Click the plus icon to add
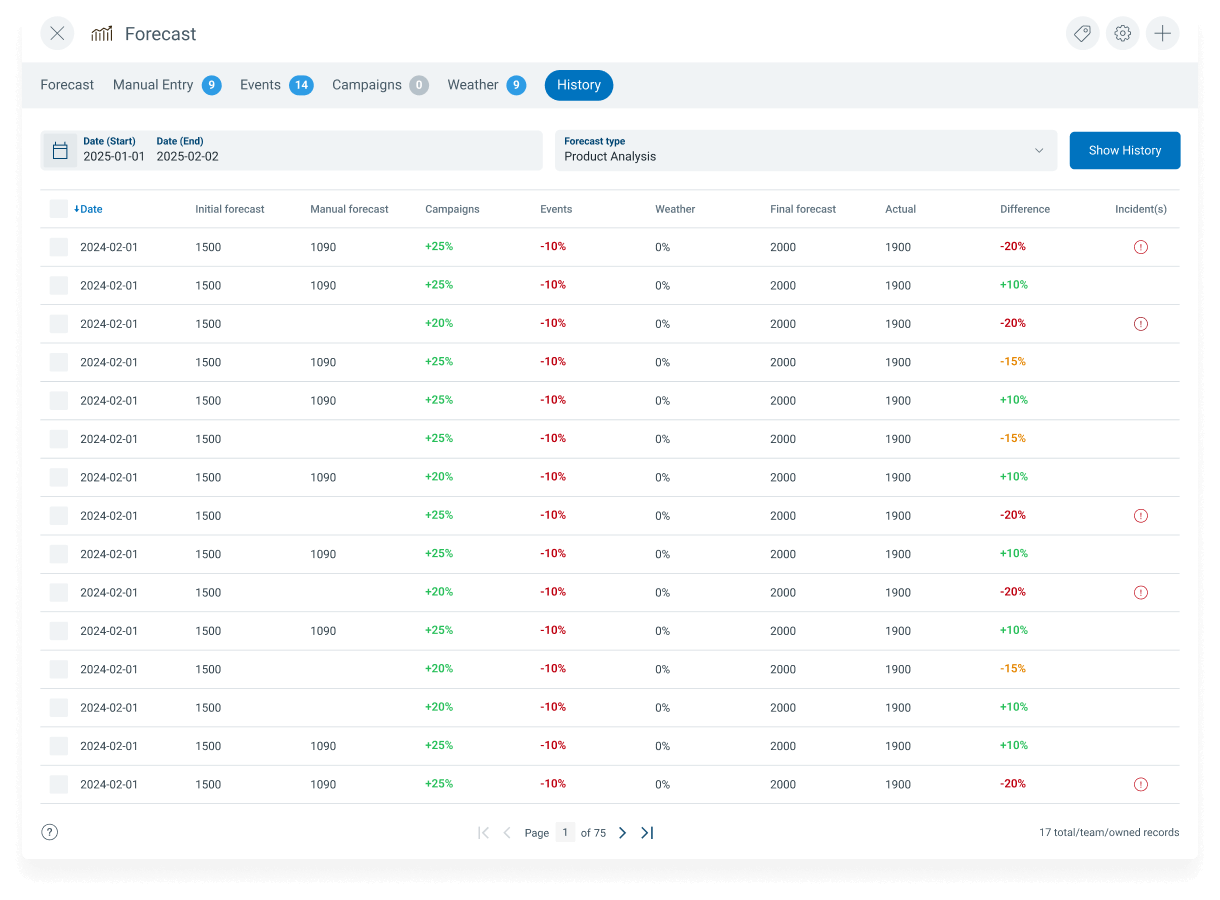The image size is (1220, 900). [x=1162, y=33]
